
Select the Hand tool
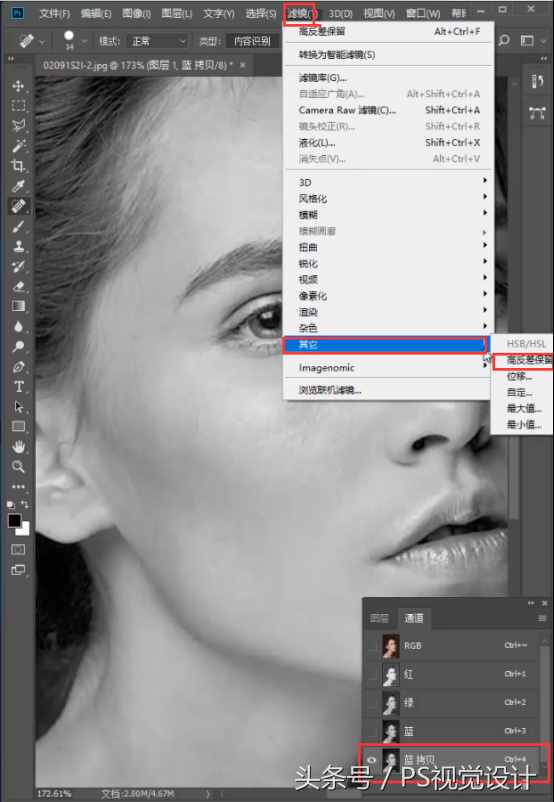coord(18,447)
